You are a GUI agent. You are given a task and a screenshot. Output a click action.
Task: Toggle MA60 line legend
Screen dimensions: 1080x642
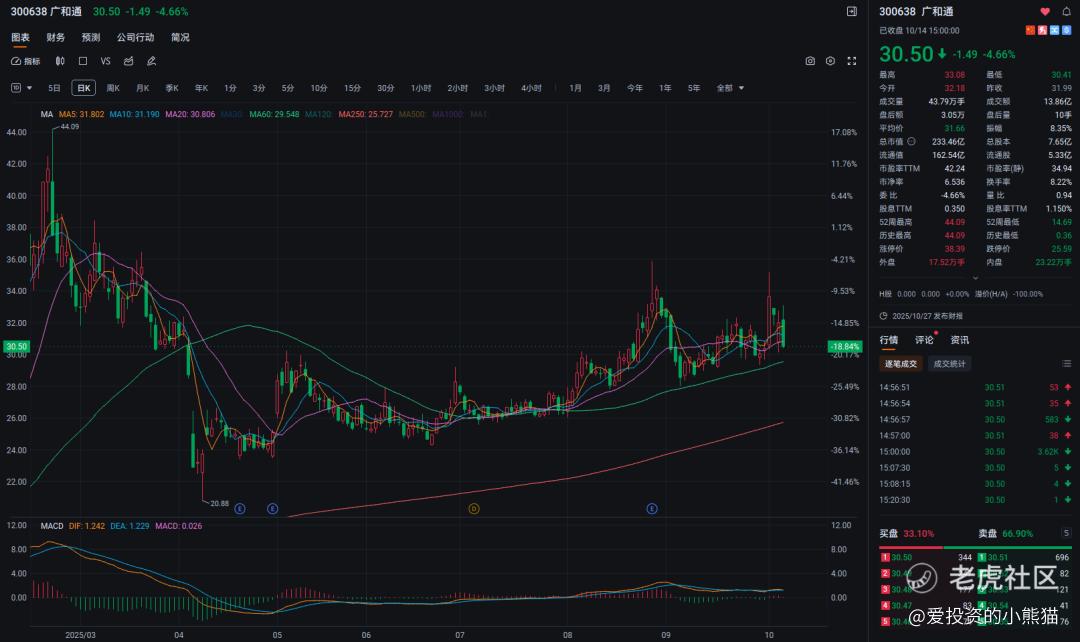(x=274, y=114)
